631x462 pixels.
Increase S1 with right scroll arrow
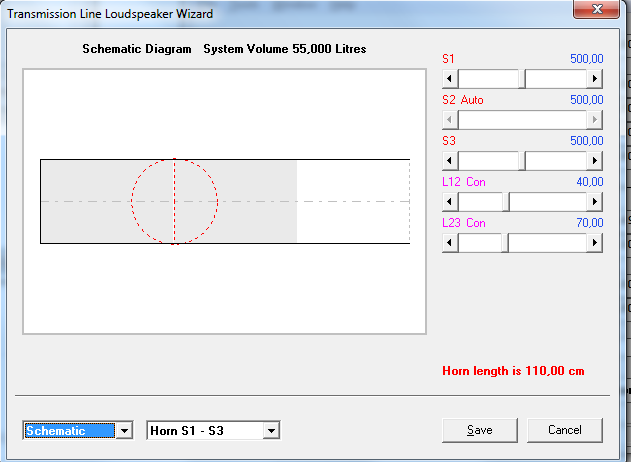point(594,79)
